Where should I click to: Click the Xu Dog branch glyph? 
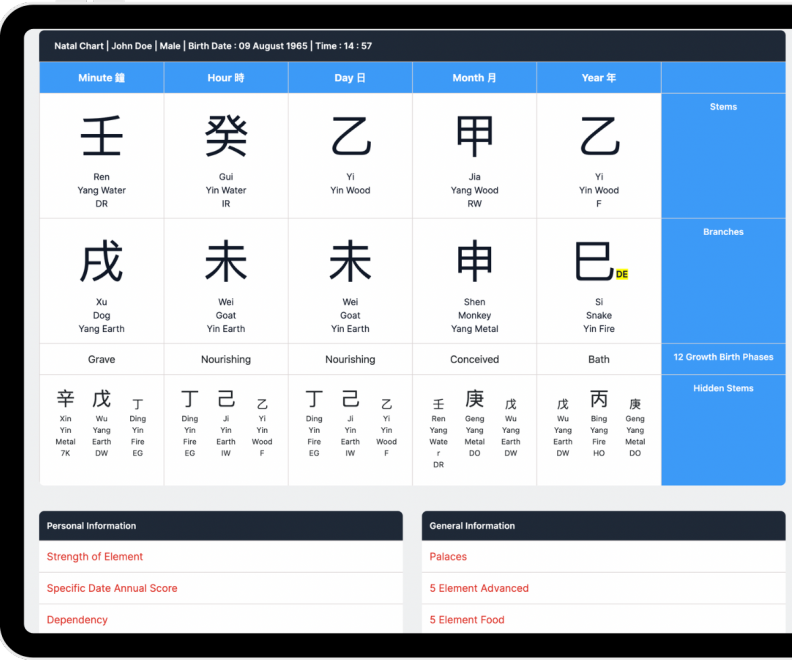point(101,262)
